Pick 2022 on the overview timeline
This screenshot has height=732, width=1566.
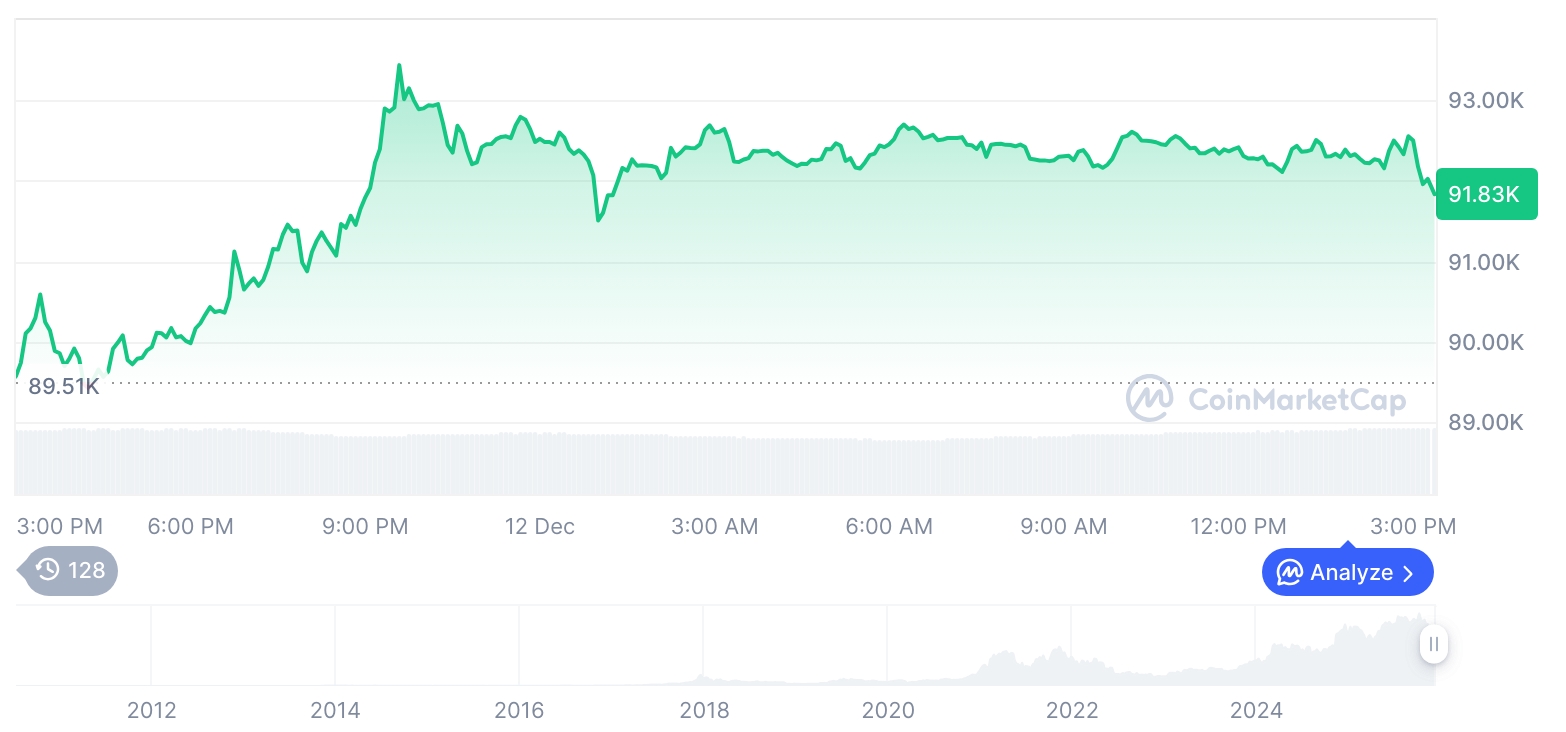click(1072, 711)
